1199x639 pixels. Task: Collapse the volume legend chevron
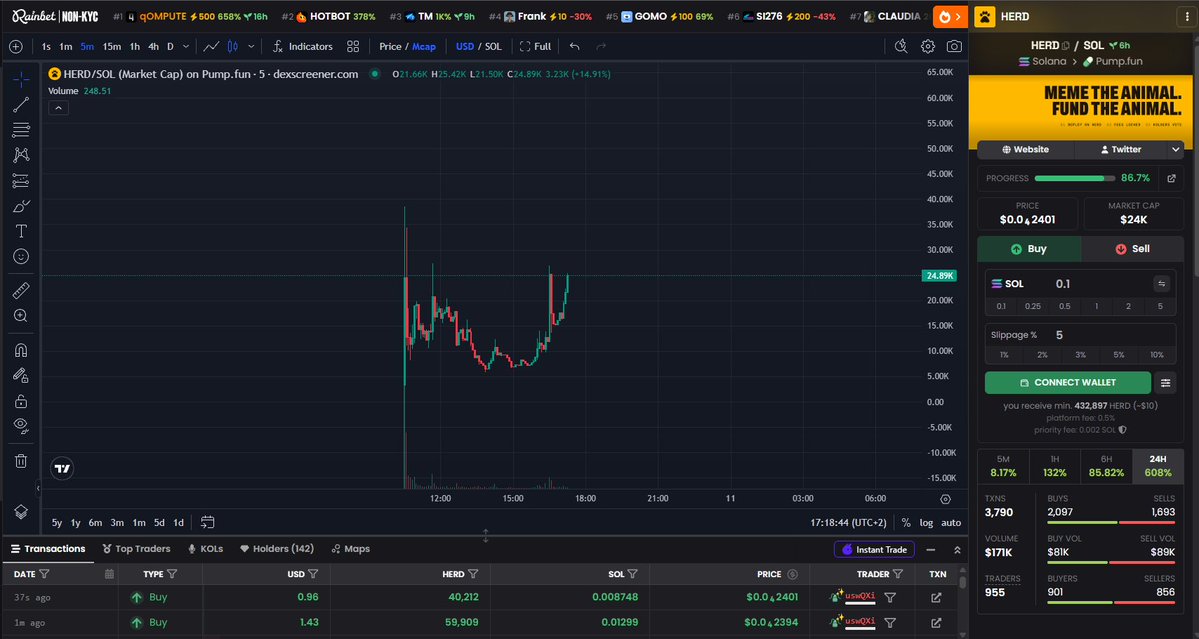(58, 108)
